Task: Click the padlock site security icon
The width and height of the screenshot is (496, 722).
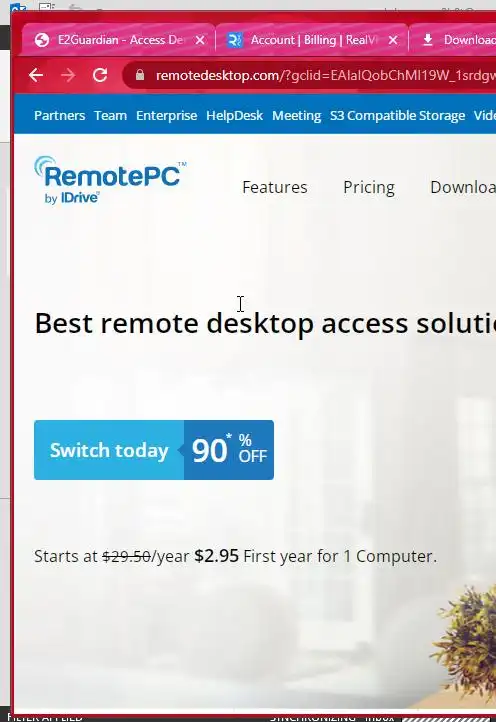Action: click(140, 75)
